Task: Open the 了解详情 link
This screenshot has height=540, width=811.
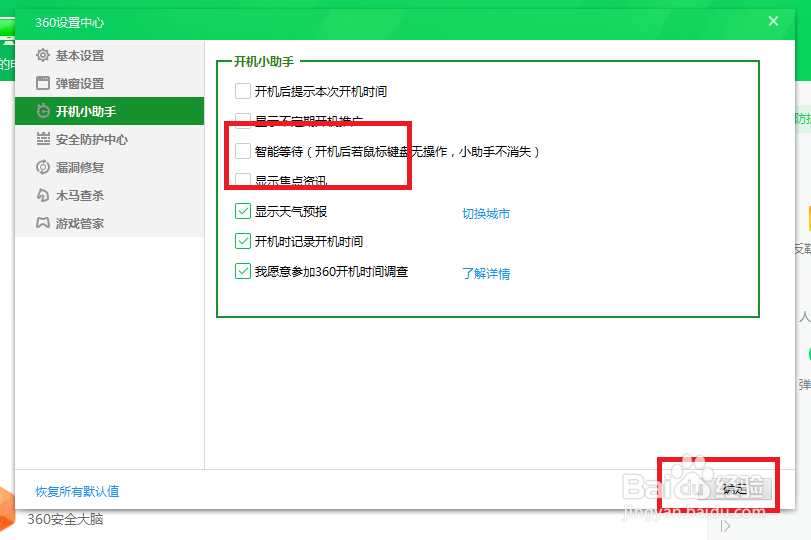Action: click(486, 273)
